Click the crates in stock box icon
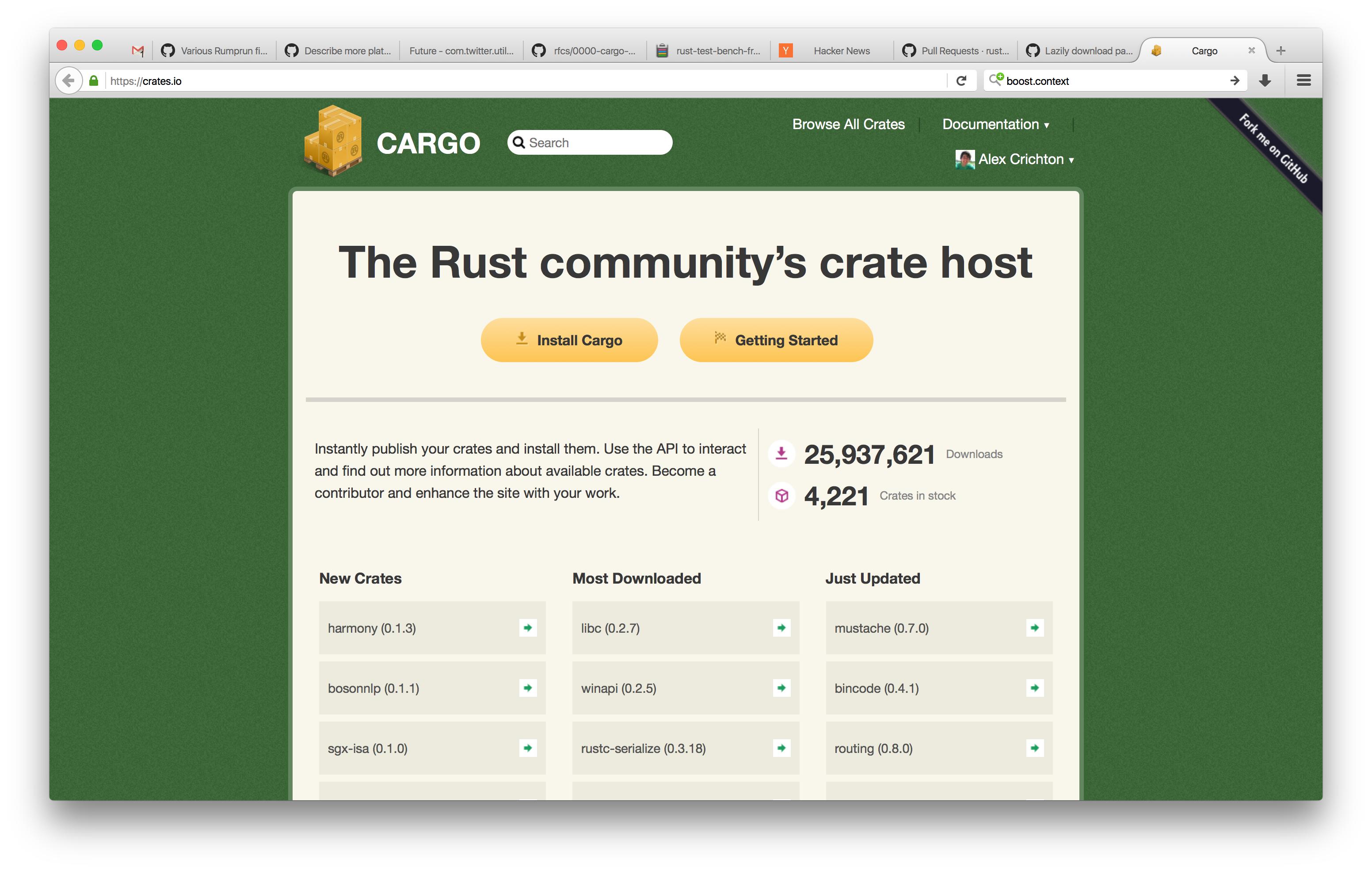The image size is (1372, 871). (x=782, y=495)
